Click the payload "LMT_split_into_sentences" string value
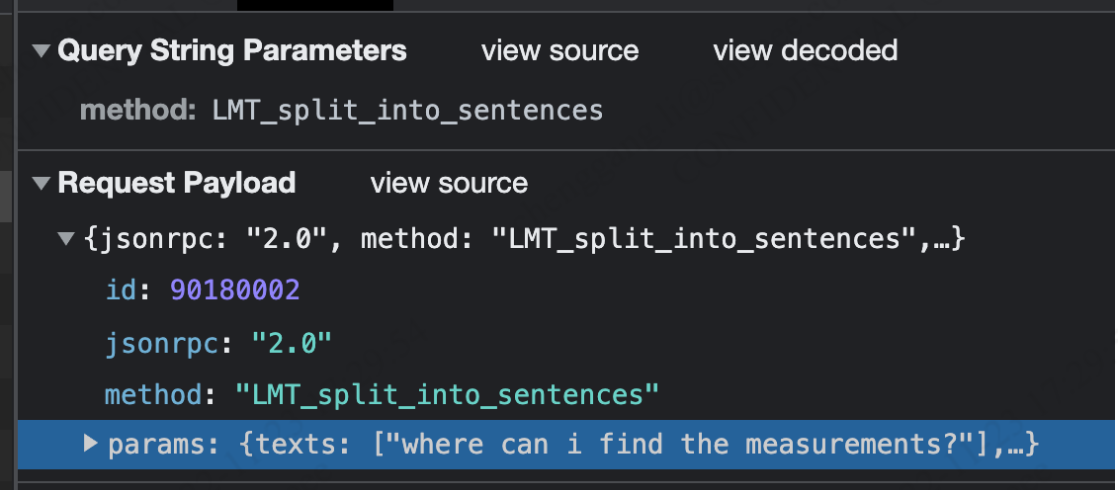 pyautogui.click(x=447, y=396)
